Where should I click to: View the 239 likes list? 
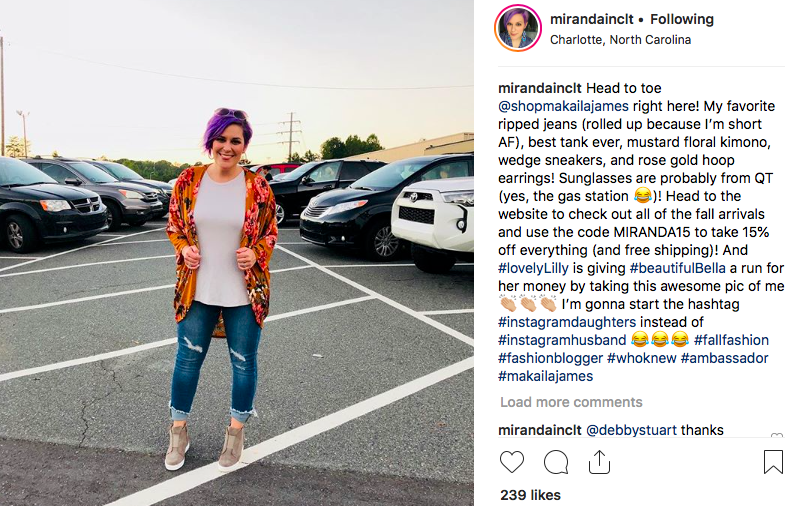click(530, 495)
